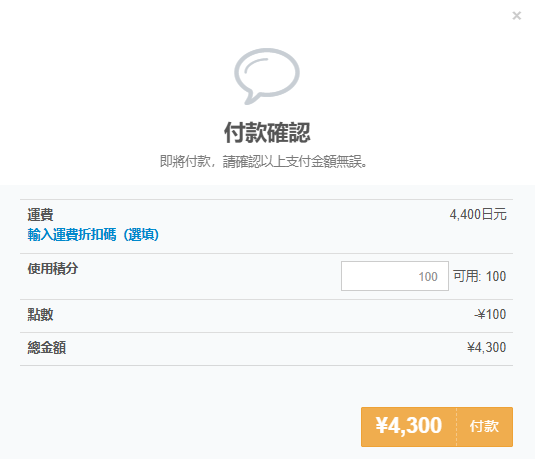
Task: Click the speech bubble icon
Action: pyautogui.click(x=267, y=76)
